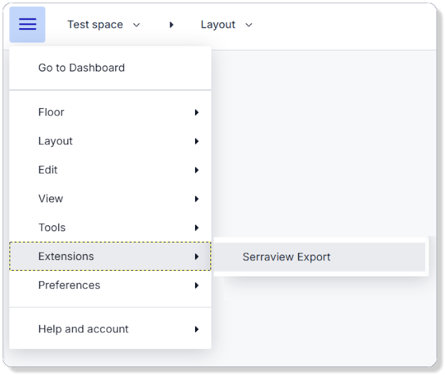Open the Preferences menu entry
The image size is (445, 375).
click(x=110, y=285)
